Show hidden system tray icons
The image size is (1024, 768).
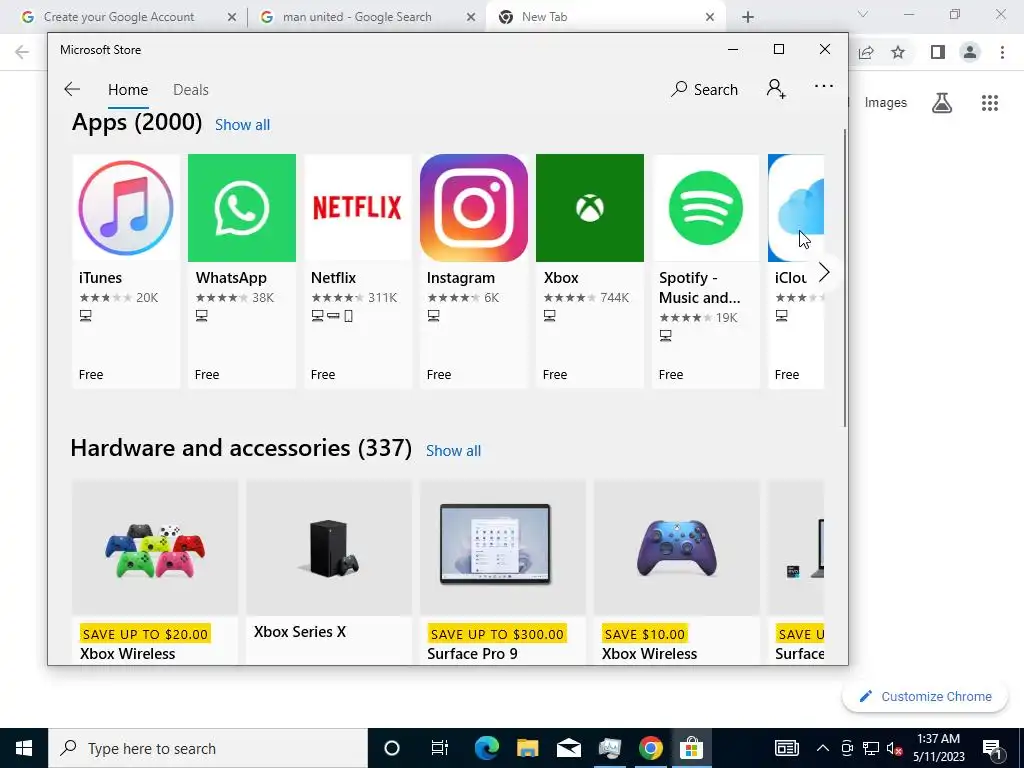(x=823, y=748)
